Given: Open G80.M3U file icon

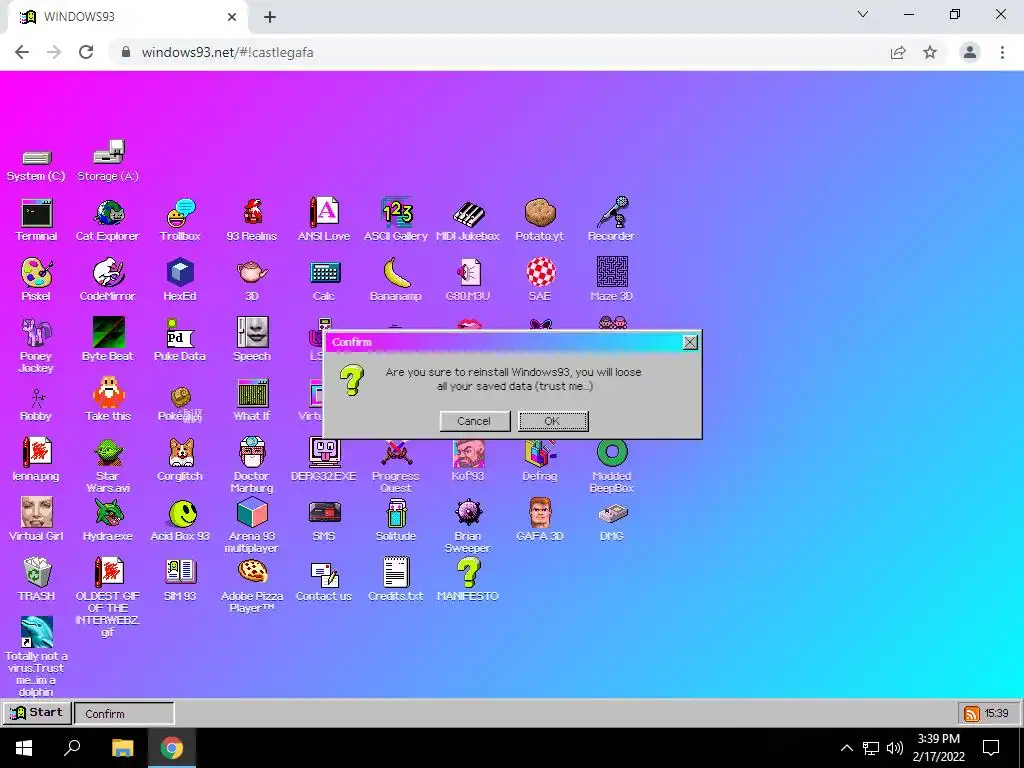Looking at the screenshot, I should 468,273.
